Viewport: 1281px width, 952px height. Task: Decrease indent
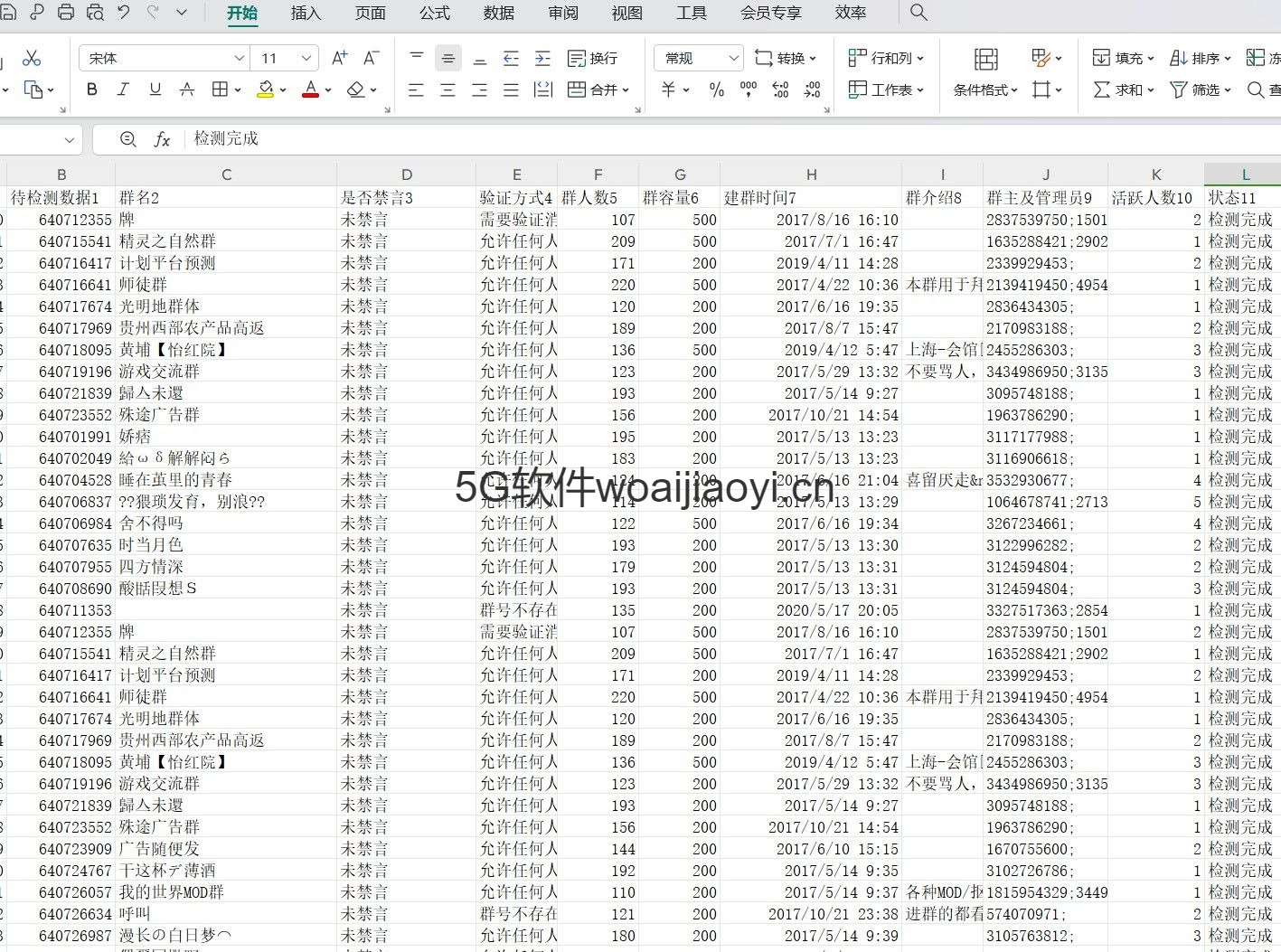(x=511, y=58)
